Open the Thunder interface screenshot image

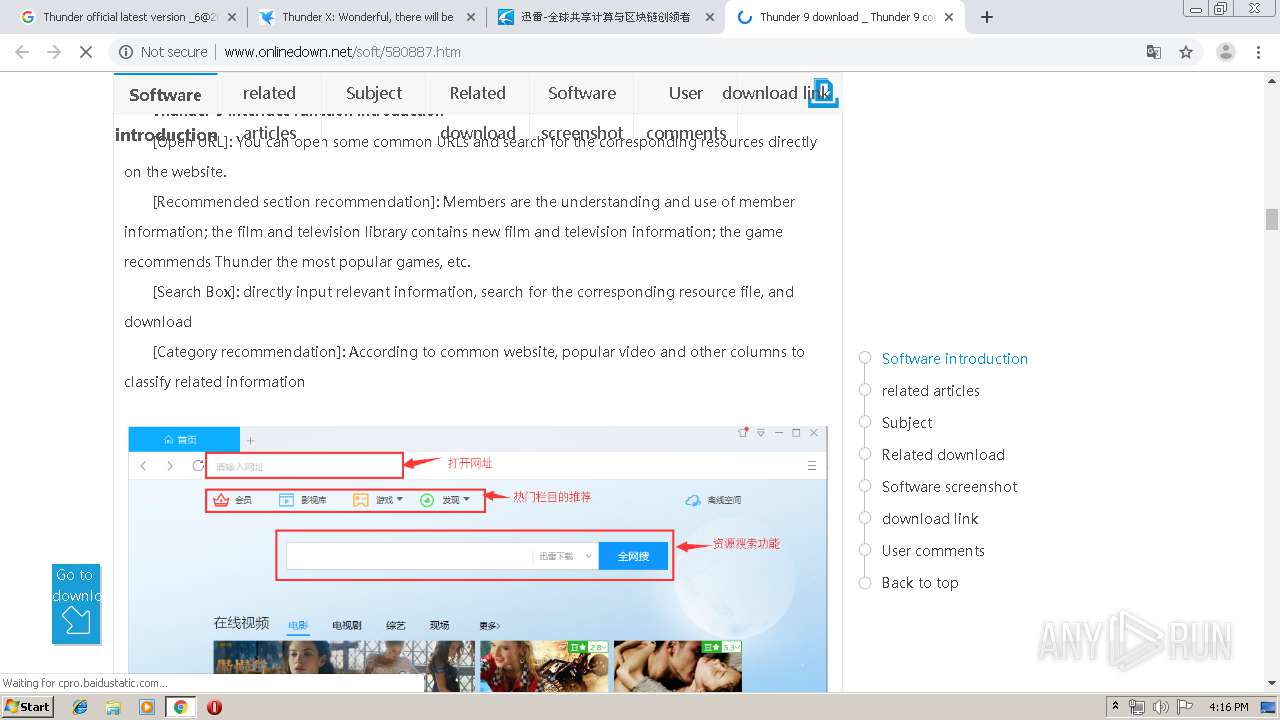(x=478, y=559)
